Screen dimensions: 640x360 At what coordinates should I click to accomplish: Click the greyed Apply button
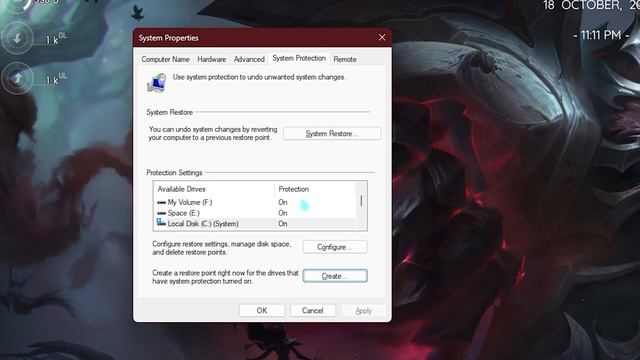pos(364,311)
